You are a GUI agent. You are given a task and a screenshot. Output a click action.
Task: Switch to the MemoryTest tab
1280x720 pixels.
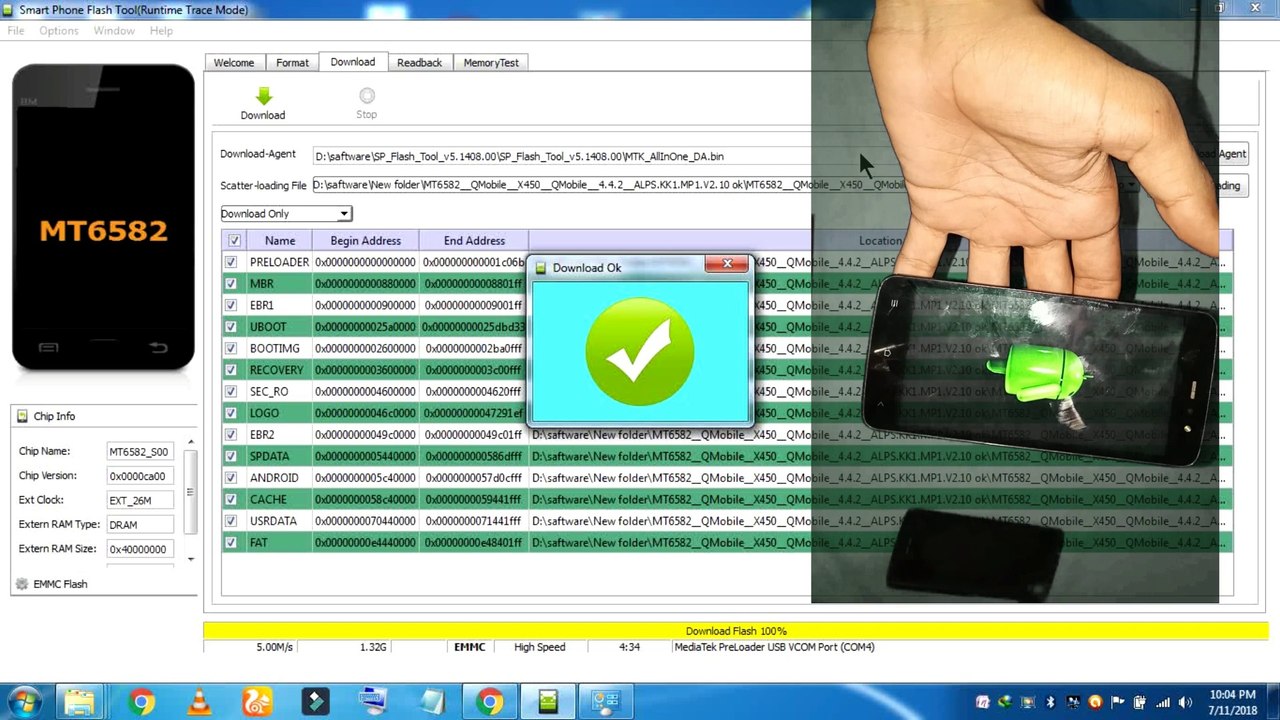coord(491,62)
